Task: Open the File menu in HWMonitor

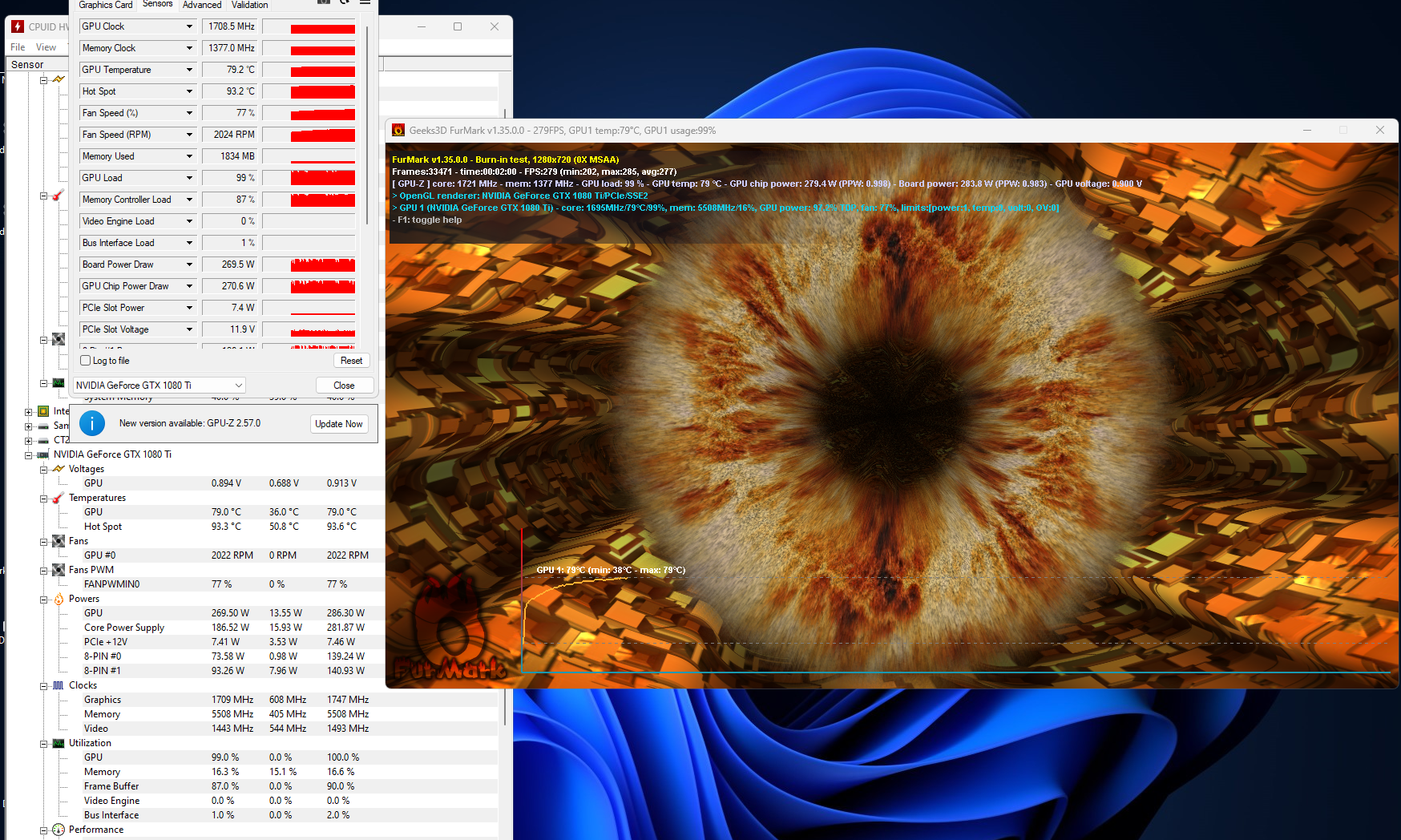Action: tap(18, 47)
